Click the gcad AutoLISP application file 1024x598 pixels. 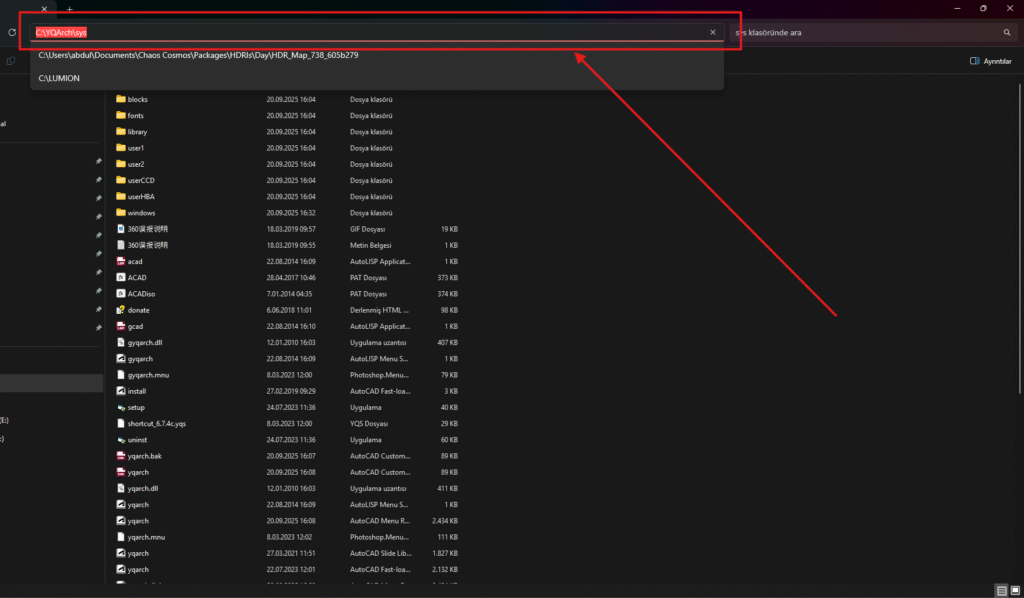coord(136,326)
